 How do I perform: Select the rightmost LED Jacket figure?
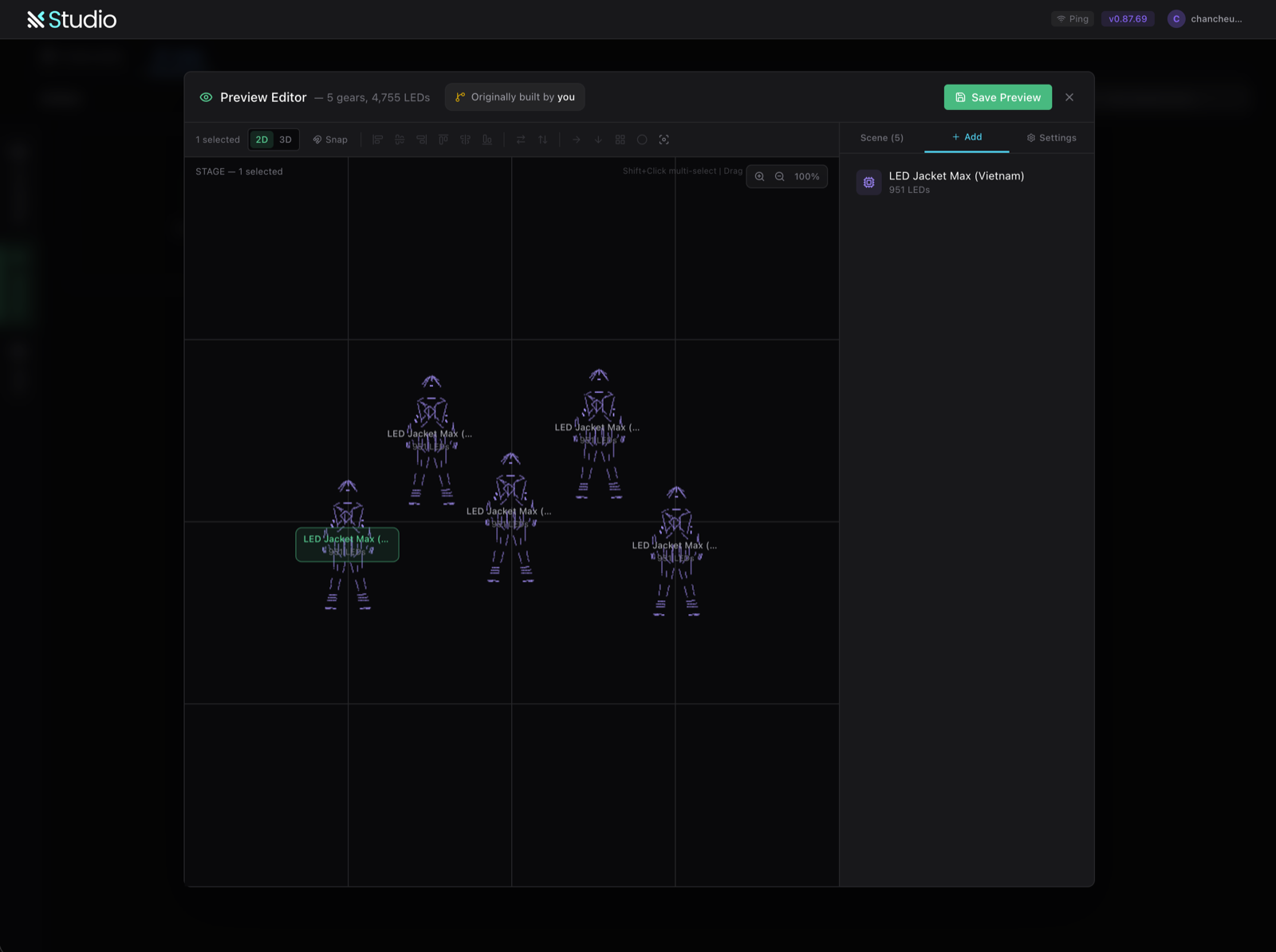676,551
